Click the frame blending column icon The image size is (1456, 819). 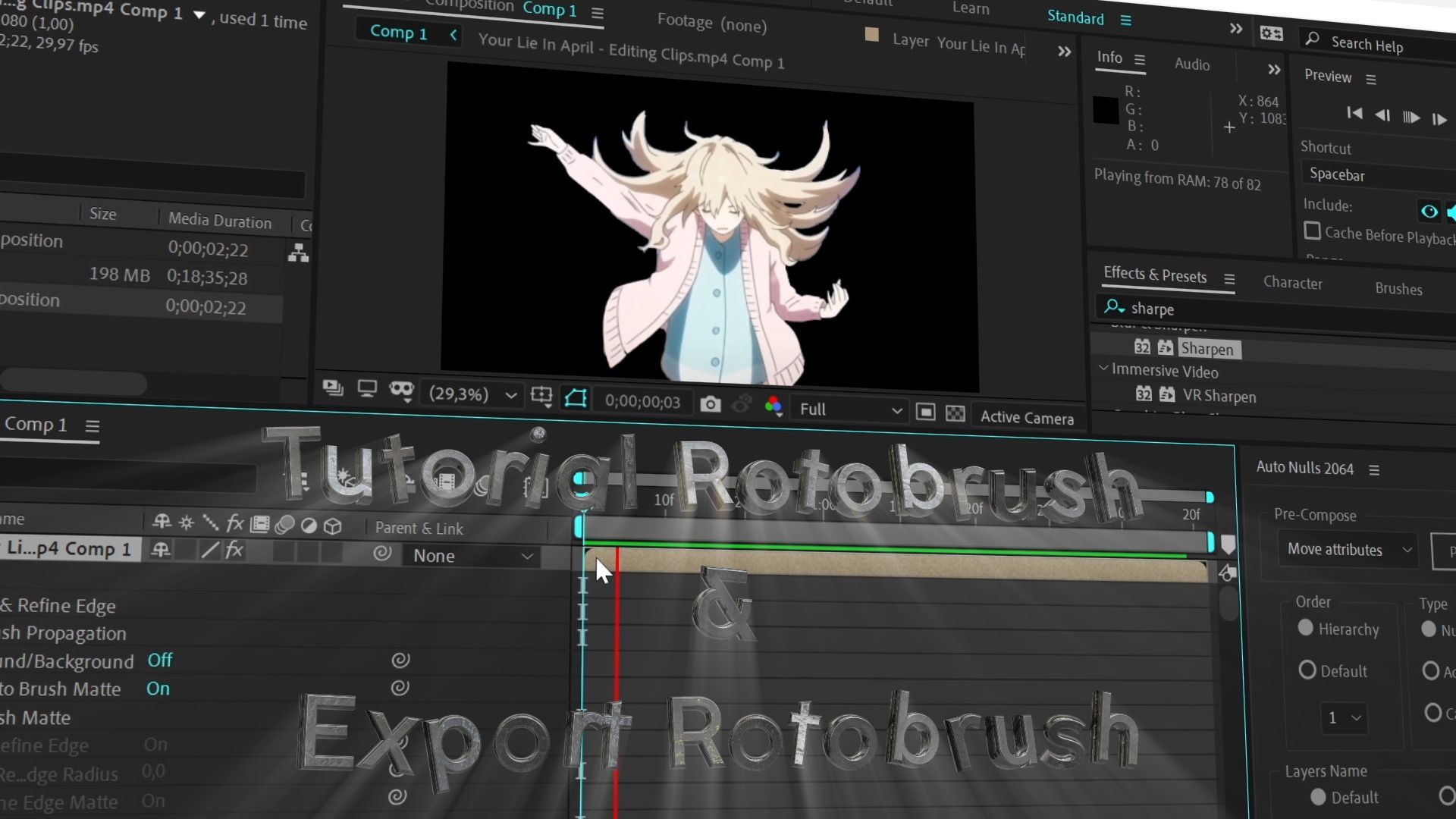point(259,523)
